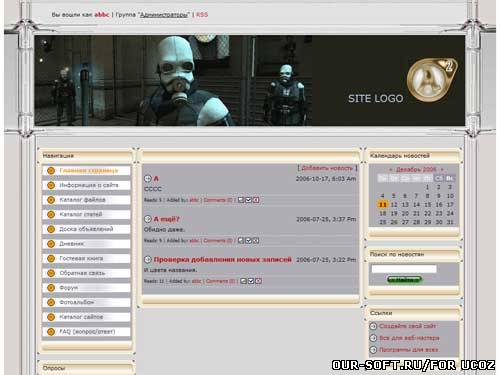Click the Combine soldier banner image
Image resolution: width=500 pixels, height=375 pixels.
point(173,81)
